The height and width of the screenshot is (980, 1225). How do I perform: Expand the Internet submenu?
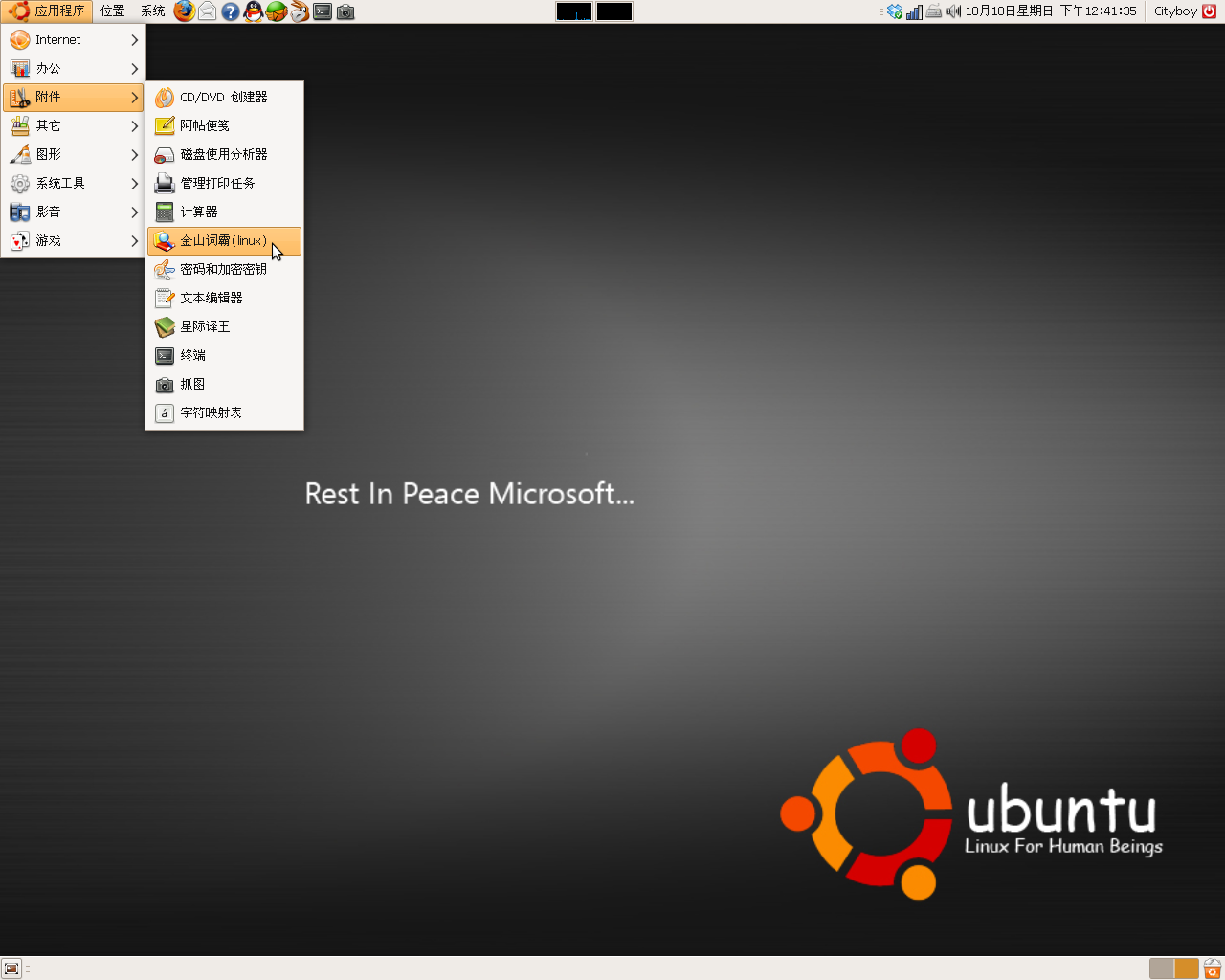point(74,39)
